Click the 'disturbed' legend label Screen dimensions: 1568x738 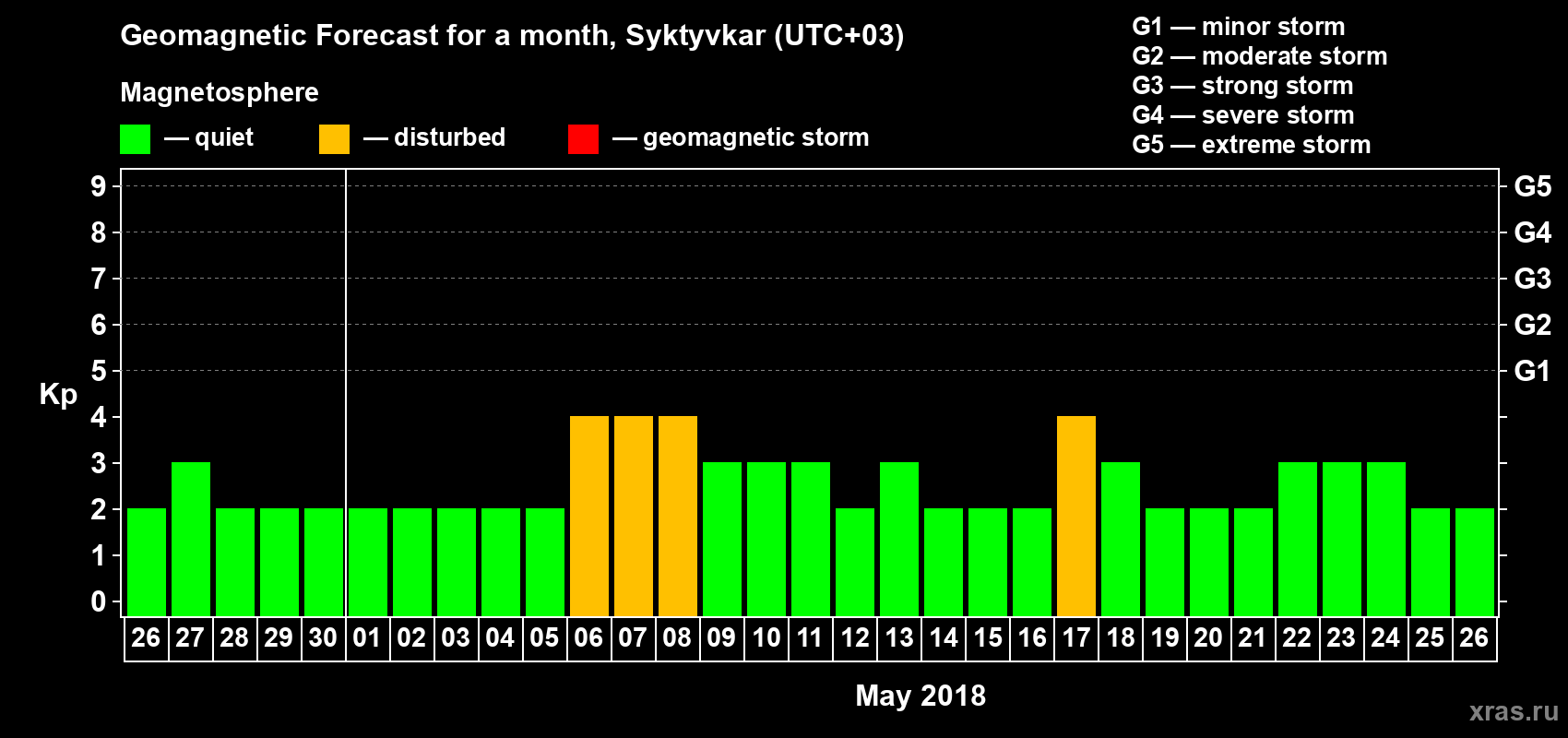click(x=449, y=137)
